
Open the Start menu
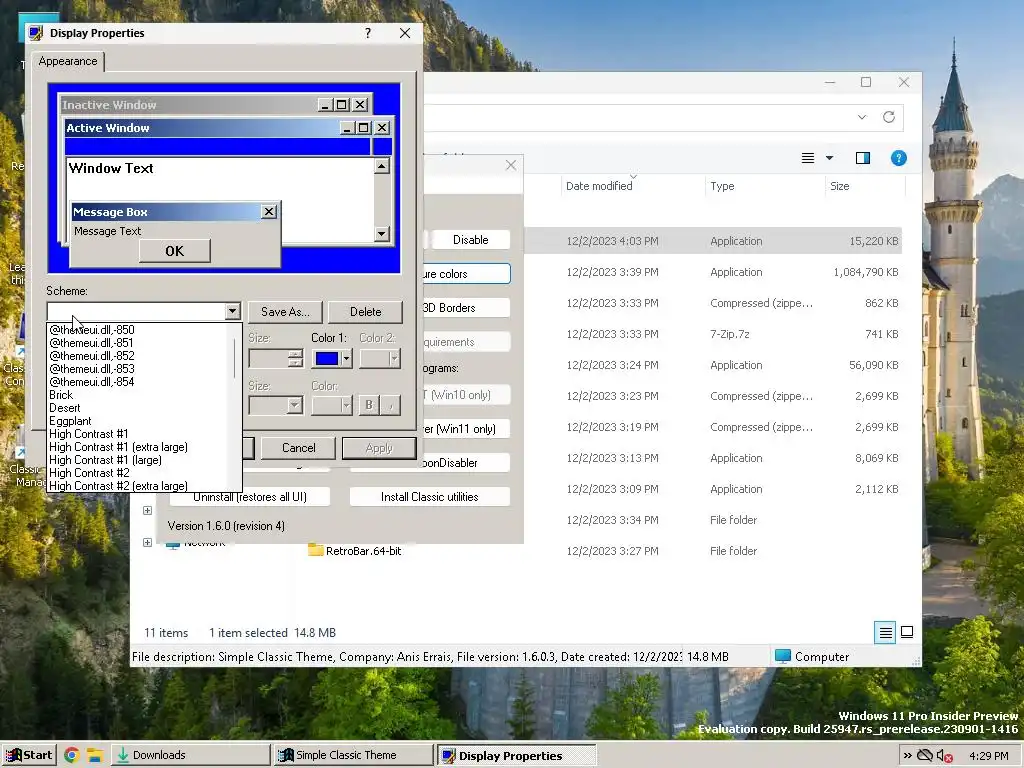[29, 756]
